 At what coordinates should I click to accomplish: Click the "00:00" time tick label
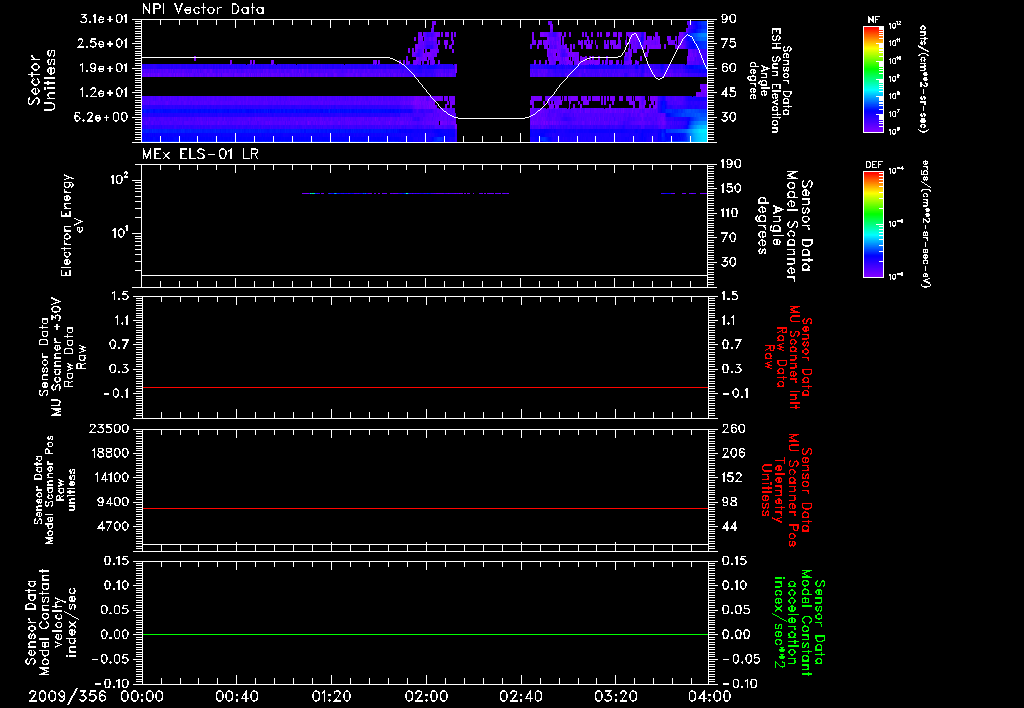(142, 696)
